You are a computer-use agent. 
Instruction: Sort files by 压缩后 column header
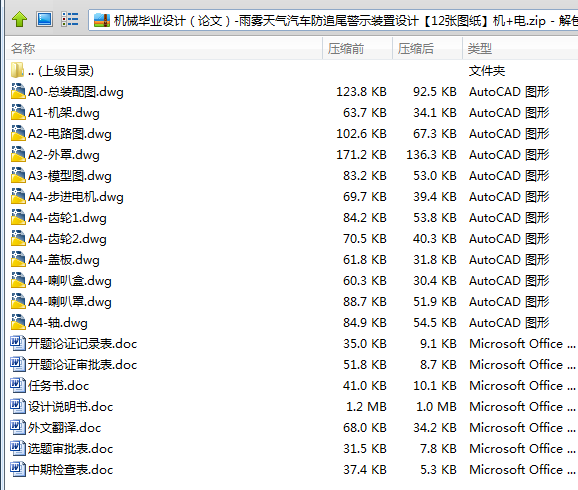pyautogui.click(x=427, y=48)
